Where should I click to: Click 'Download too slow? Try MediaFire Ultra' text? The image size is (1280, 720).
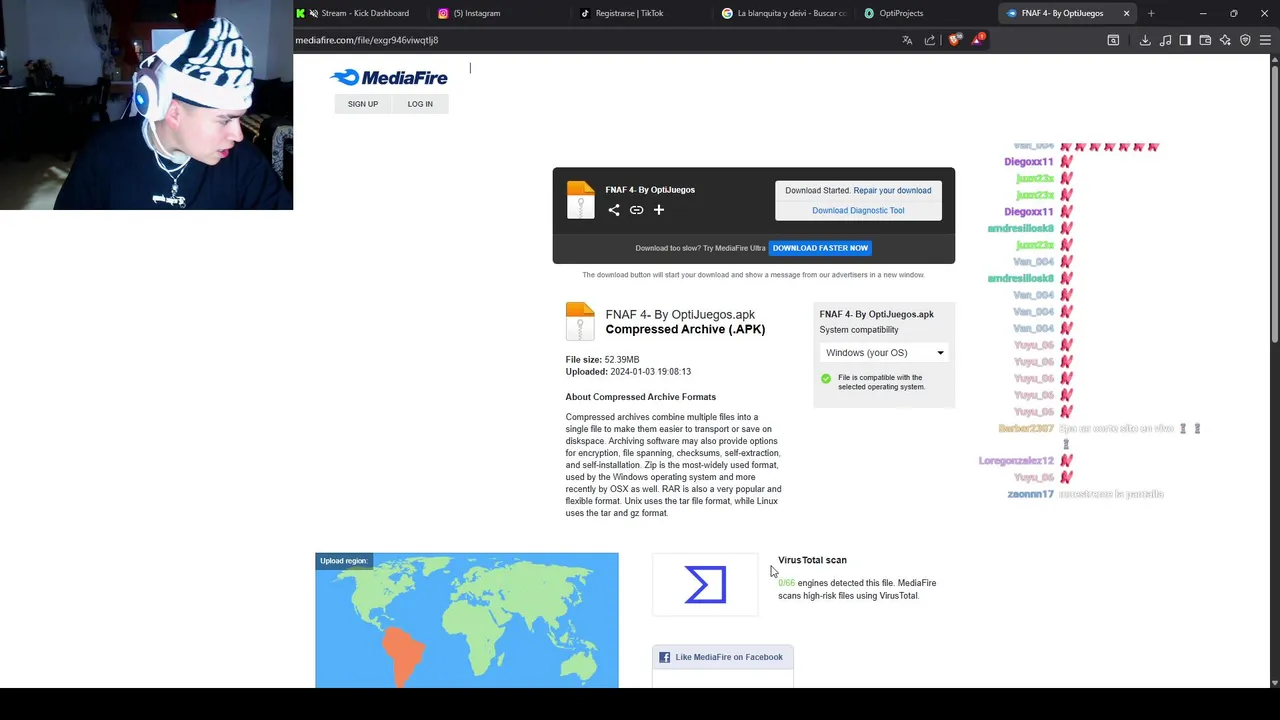700,248
